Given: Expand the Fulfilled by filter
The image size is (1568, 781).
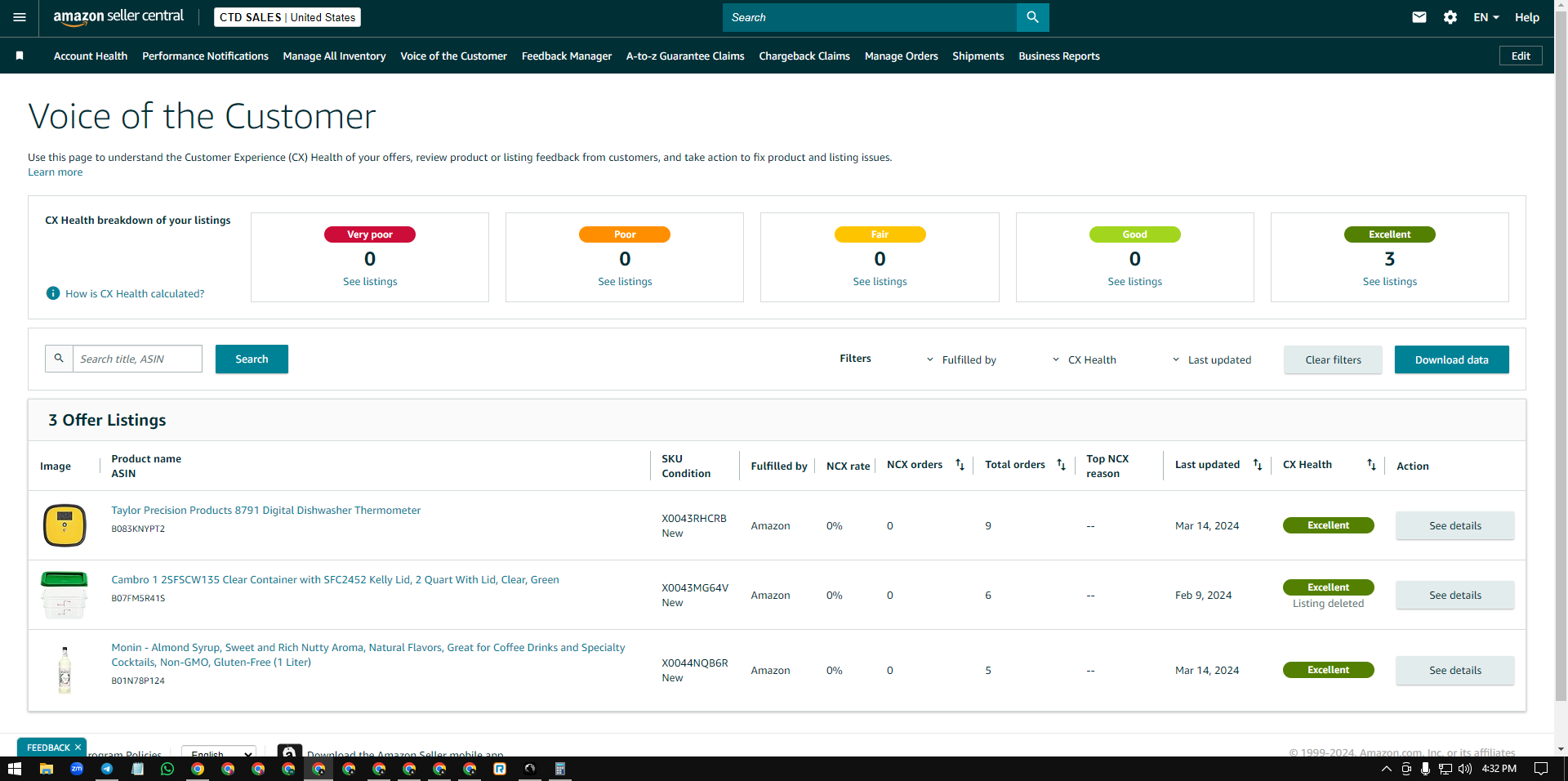Looking at the screenshot, I should coord(961,359).
